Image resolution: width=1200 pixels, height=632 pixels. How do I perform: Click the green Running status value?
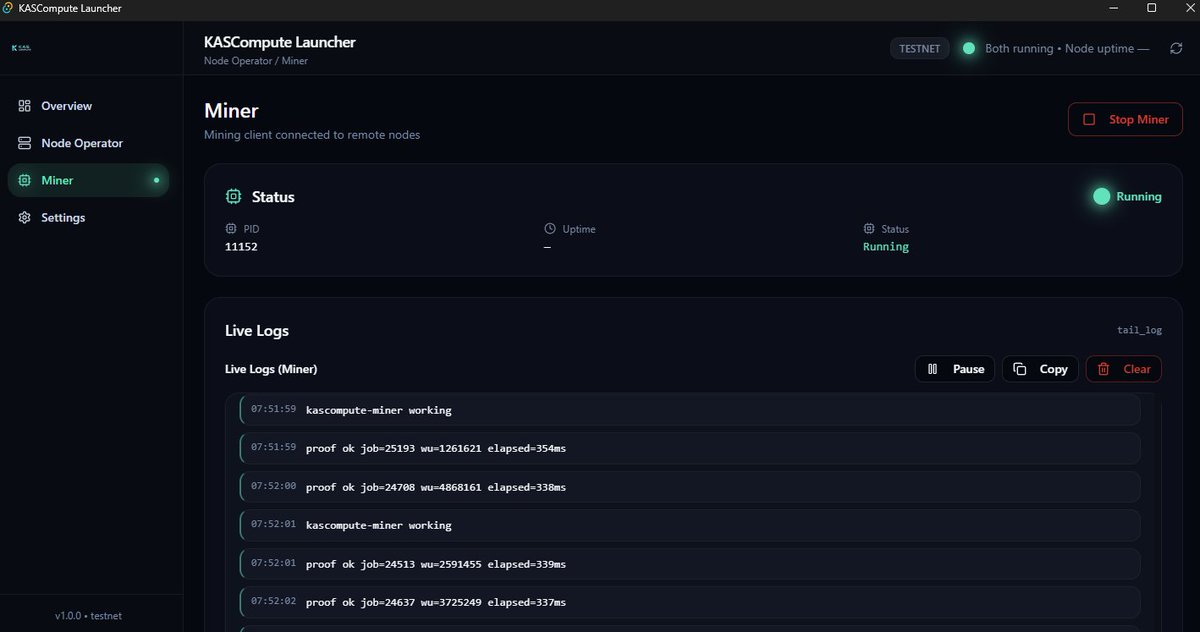[886, 247]
